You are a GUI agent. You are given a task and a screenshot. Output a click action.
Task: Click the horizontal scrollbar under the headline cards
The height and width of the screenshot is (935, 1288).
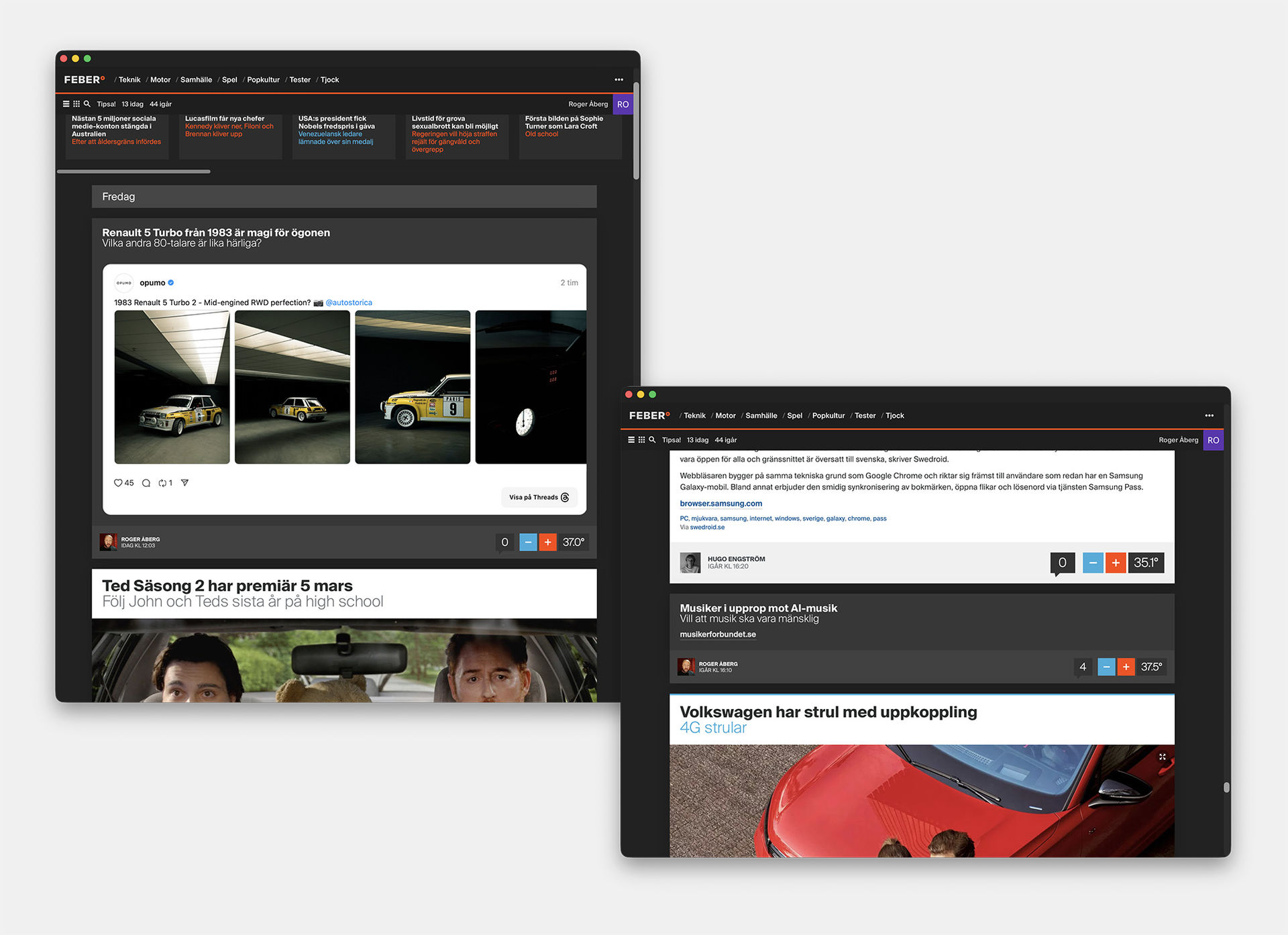133,172
